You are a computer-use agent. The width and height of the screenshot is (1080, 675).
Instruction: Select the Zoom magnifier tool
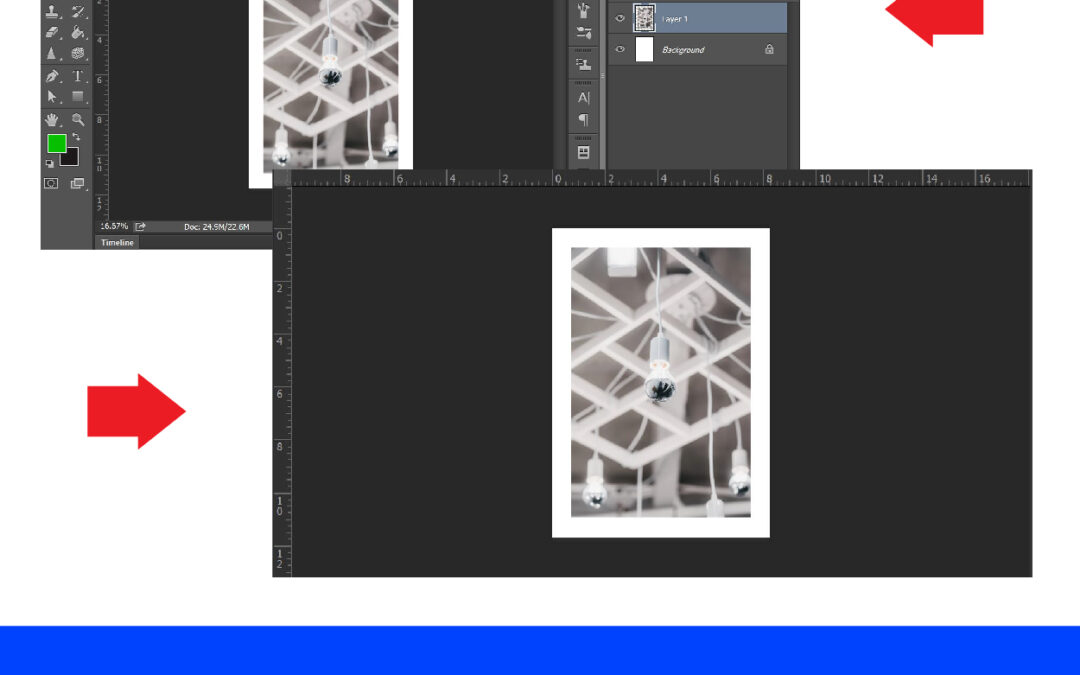(78, 120)
